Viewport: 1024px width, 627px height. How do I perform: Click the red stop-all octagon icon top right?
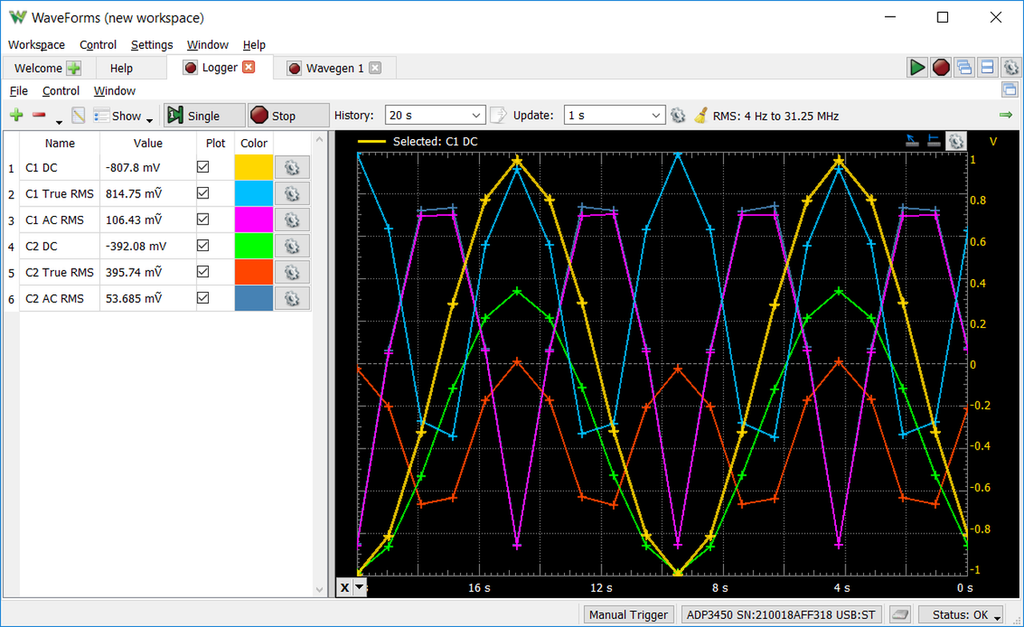[941, 67]
